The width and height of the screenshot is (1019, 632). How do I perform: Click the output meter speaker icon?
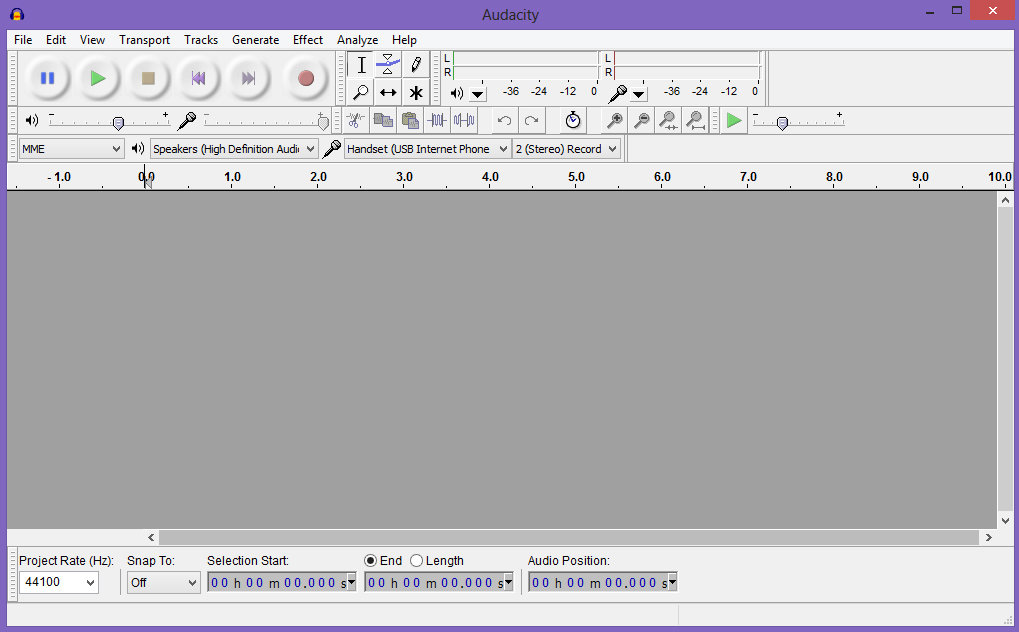point(457,93)
